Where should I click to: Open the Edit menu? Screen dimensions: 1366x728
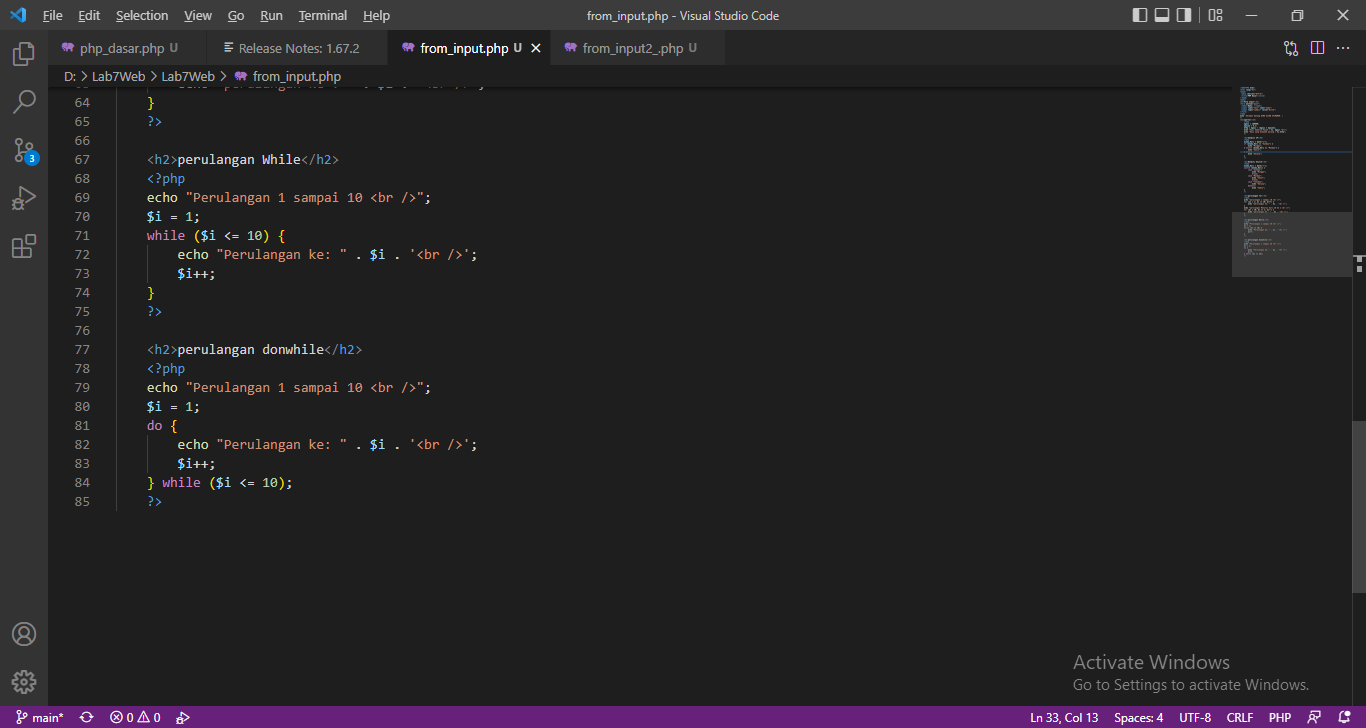pos(89,15)
